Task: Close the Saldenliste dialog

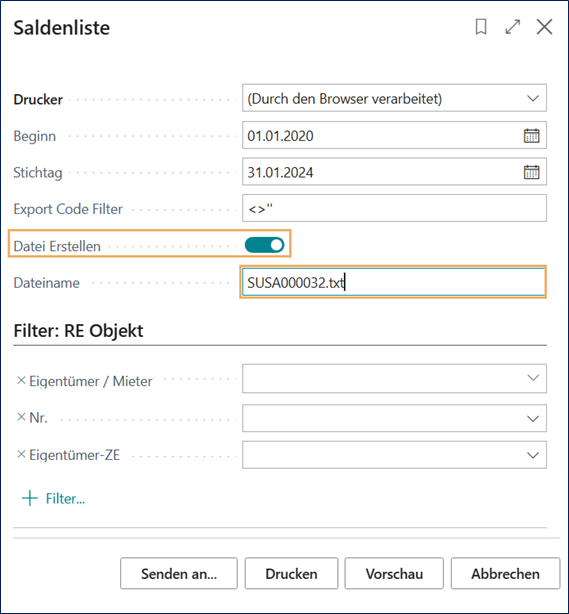Action: click(x=544, y=27)
